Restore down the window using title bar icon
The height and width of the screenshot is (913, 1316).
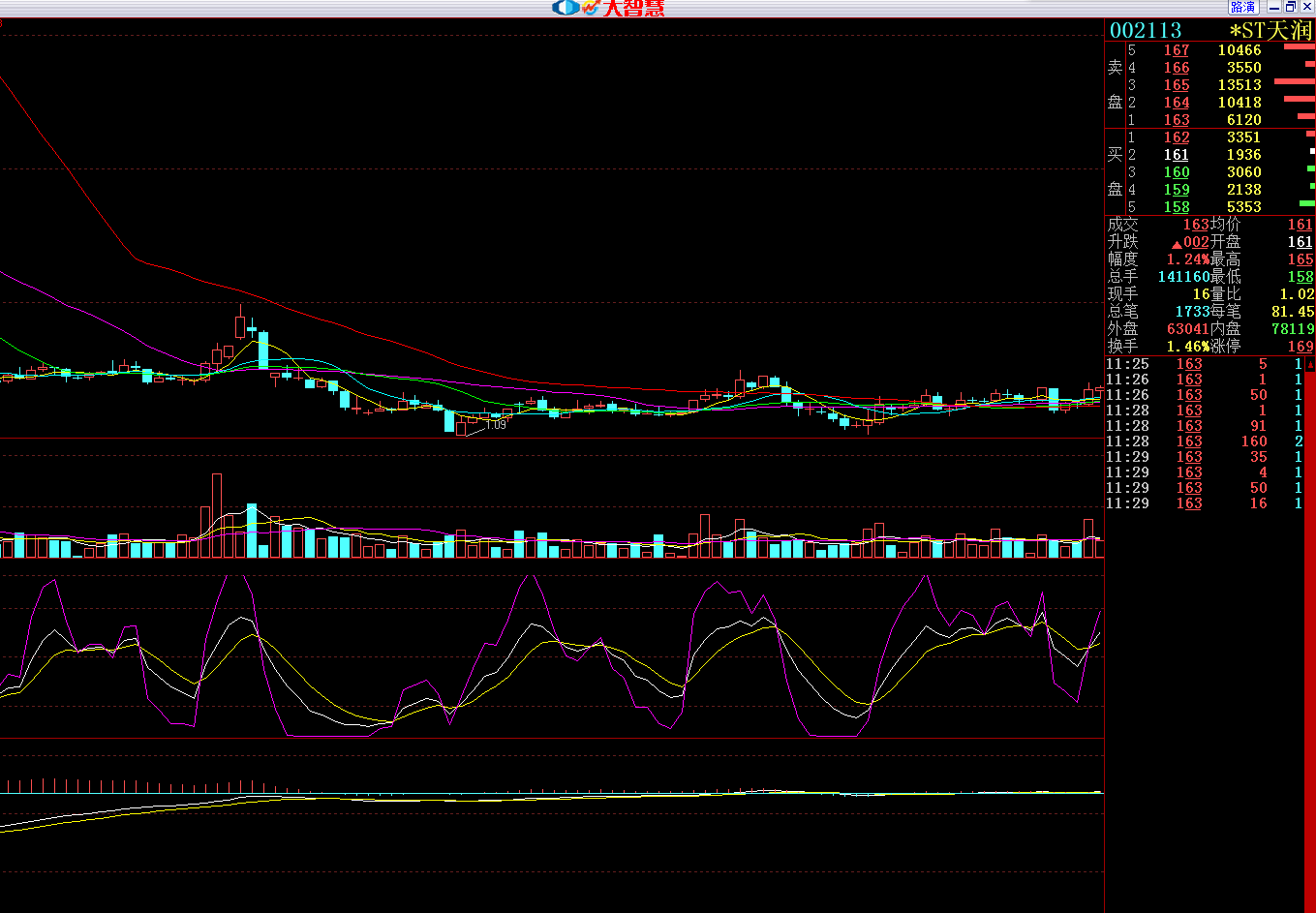coord(1291,7)
